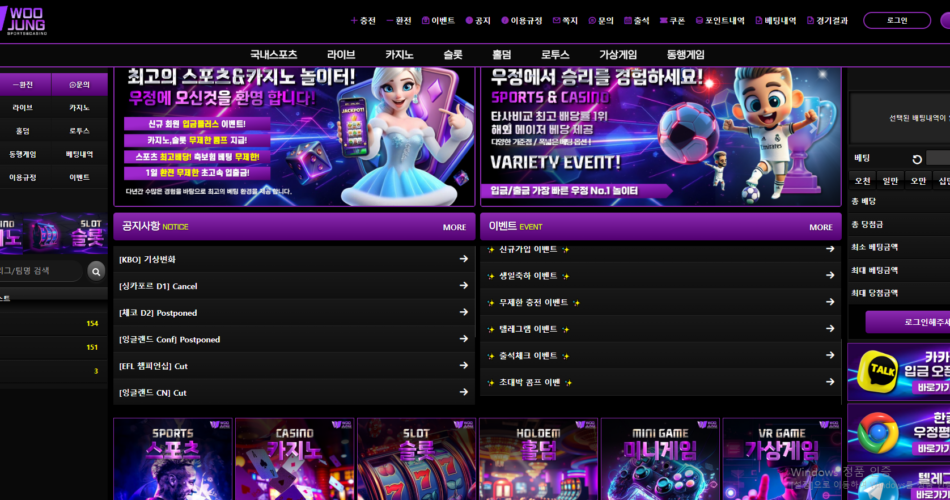
Task: Click the search magnifier icon in the sidebar
Action: [x=96, y=271]
